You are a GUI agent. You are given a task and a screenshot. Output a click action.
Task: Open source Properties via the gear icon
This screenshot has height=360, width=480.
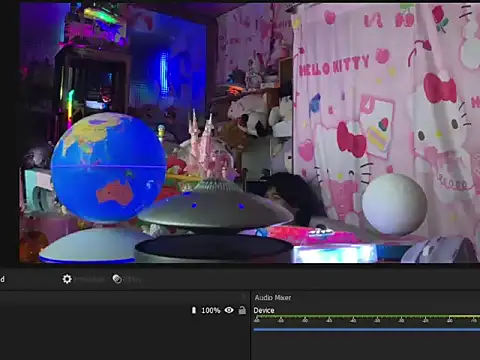(67, 279)
